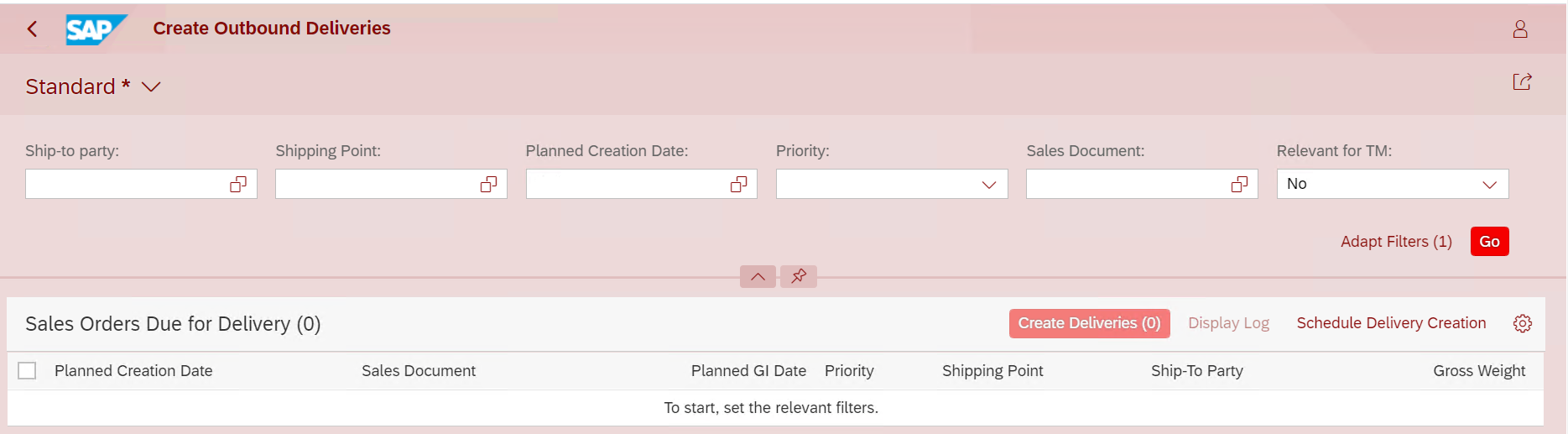This screenshot has height=434, width=1568.
Task: Open Adapt Filters (1)
Action: (1396, 241)
